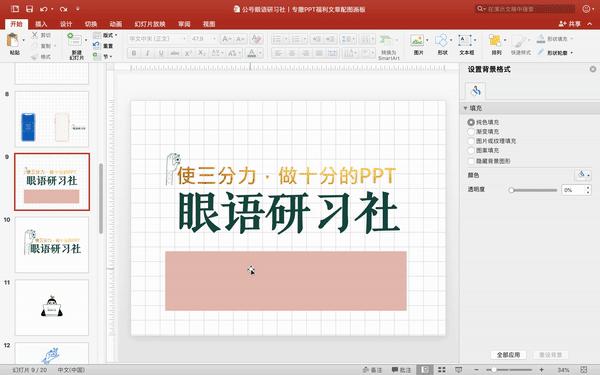
Task: Click the Shapes (形状) icon
Action: [x=441, y=40]
